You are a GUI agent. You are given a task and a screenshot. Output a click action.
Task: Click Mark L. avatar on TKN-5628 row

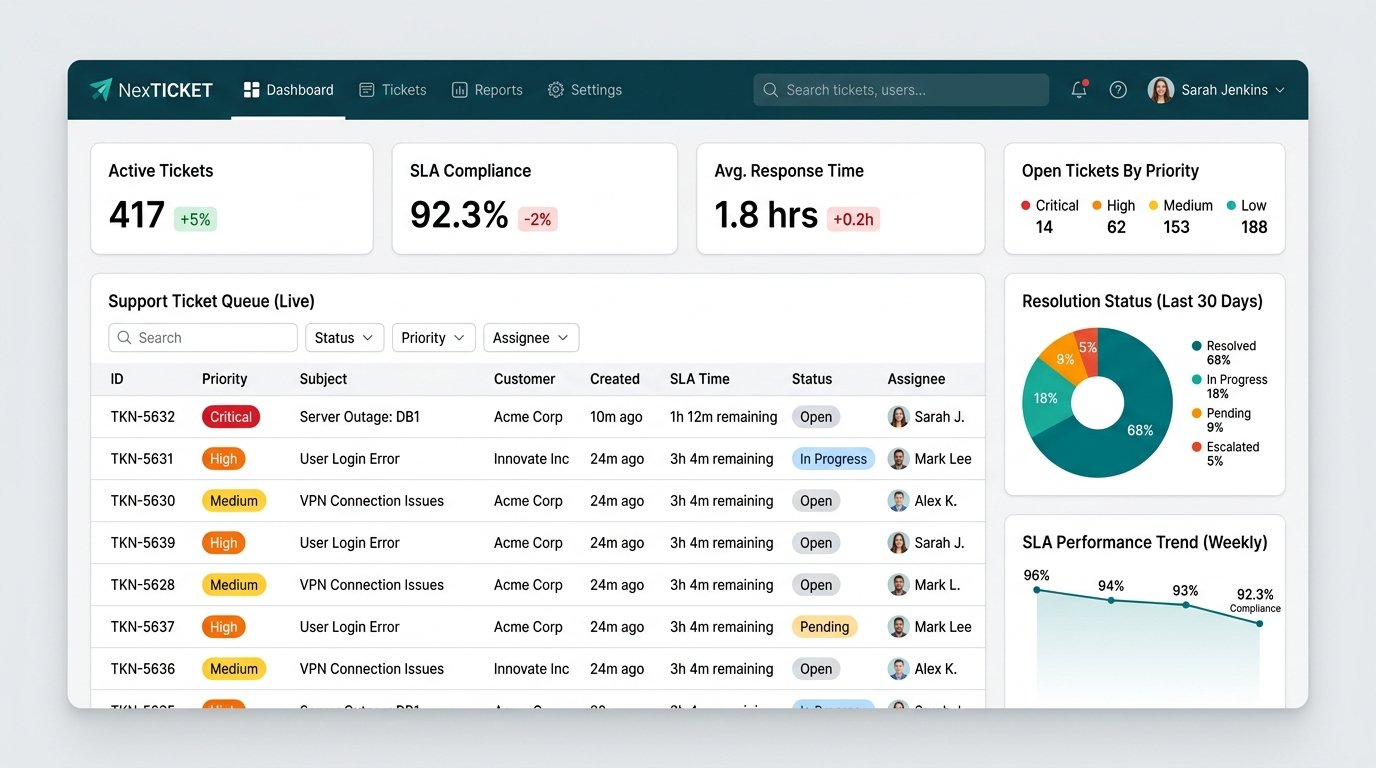pos(899,585)
